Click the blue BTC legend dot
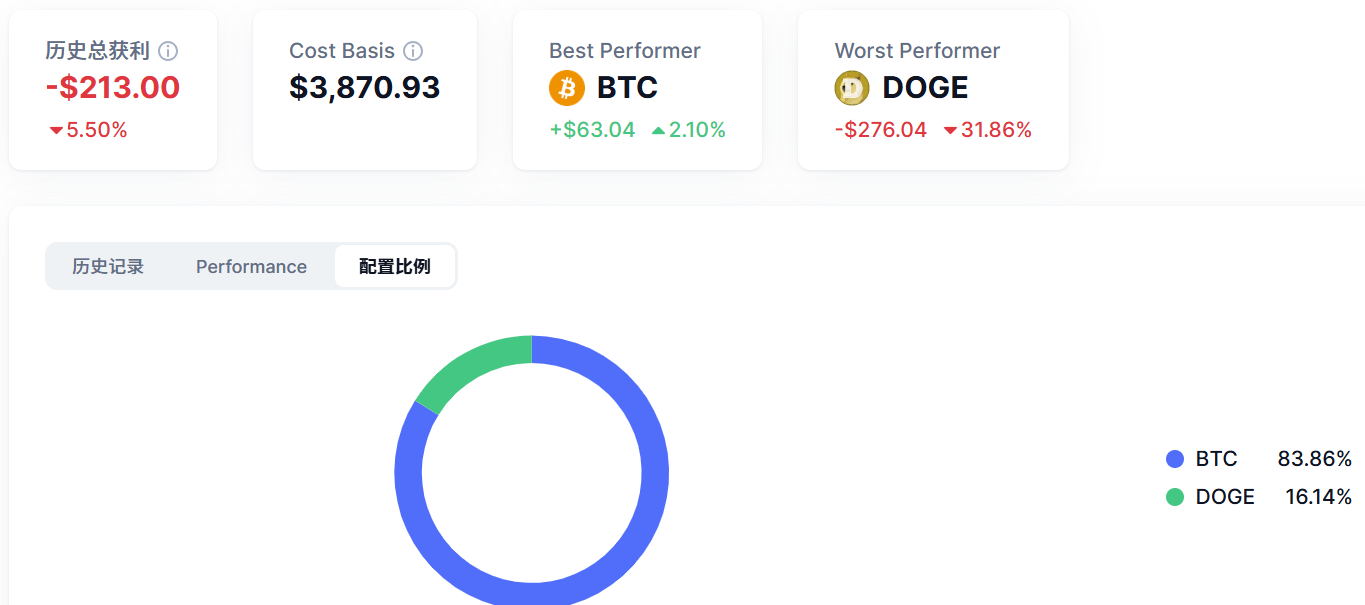The width and height of the screenshot is (1365, 605). tap(1175, 459)
